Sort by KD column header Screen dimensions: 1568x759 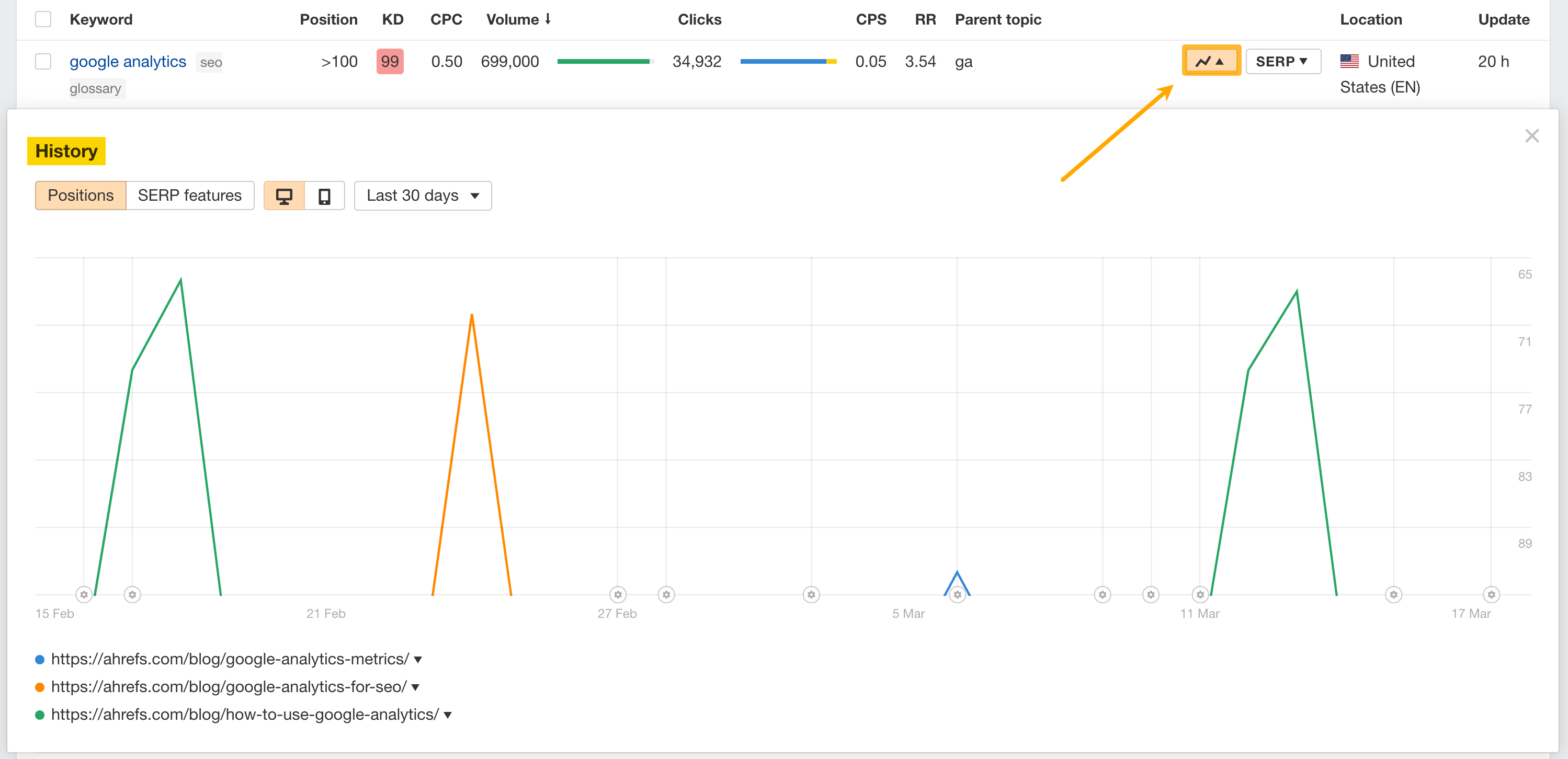(x=393, y=19)
